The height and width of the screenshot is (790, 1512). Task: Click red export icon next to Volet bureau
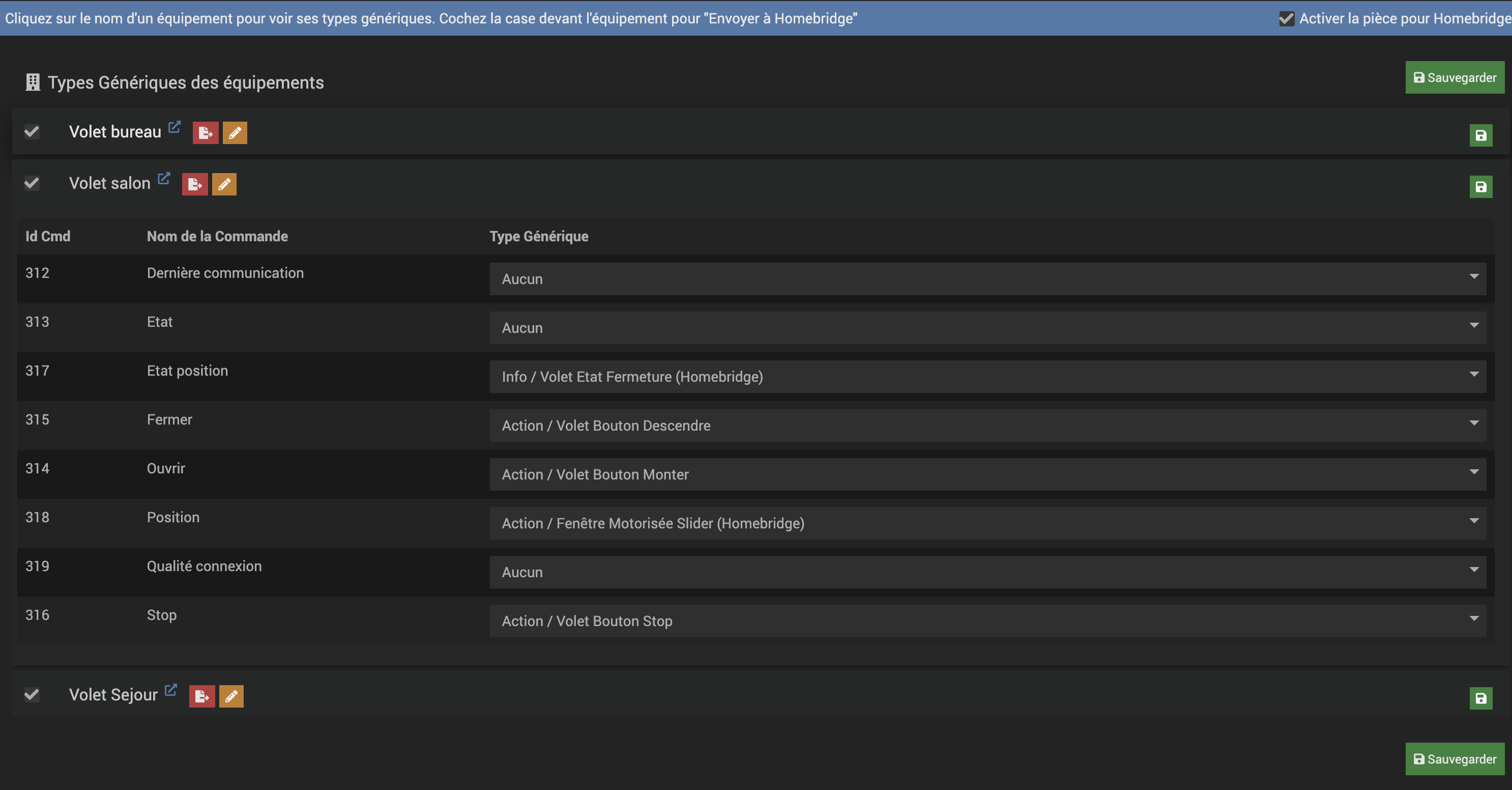[x=206, y=133]
